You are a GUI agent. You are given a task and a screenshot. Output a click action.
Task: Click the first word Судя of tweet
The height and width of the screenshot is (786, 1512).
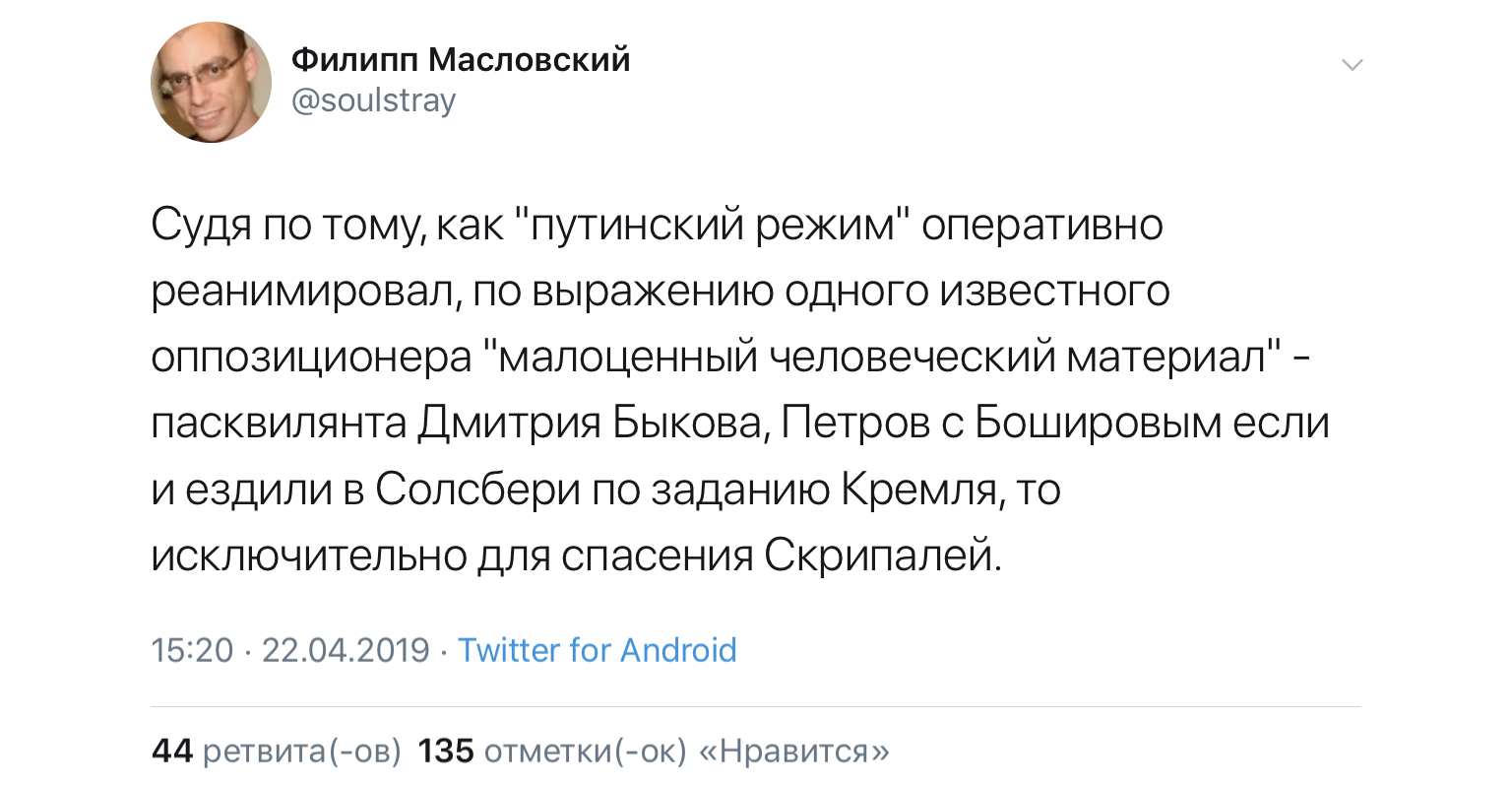pos(201,226)
